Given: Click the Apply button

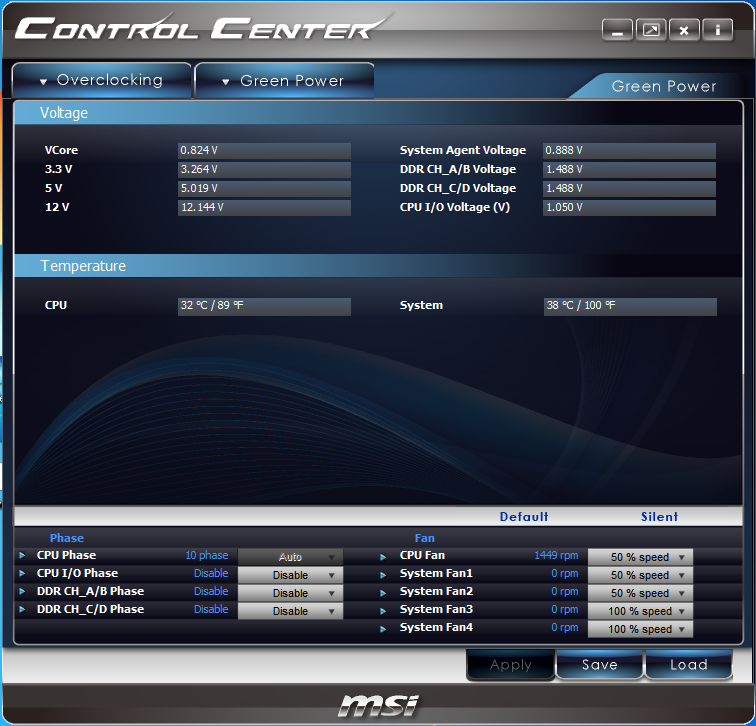Looking at the screenshot, I should click(511, 665).
